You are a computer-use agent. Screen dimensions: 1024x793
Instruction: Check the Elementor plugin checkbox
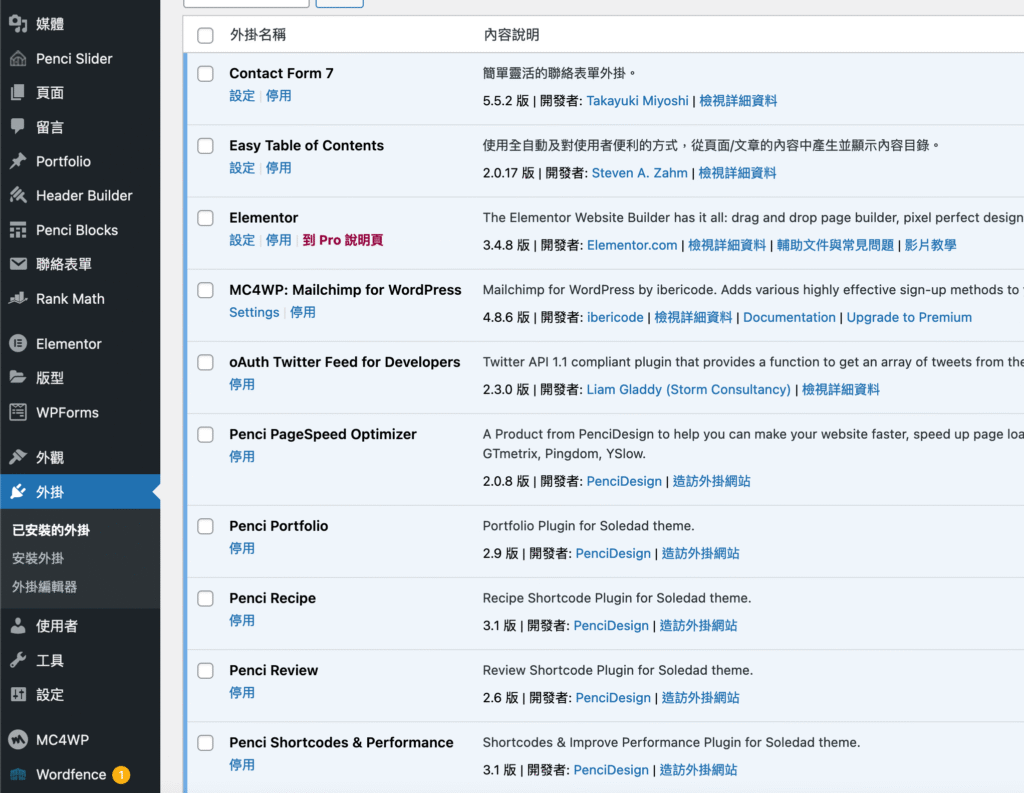tap(206, 218)
